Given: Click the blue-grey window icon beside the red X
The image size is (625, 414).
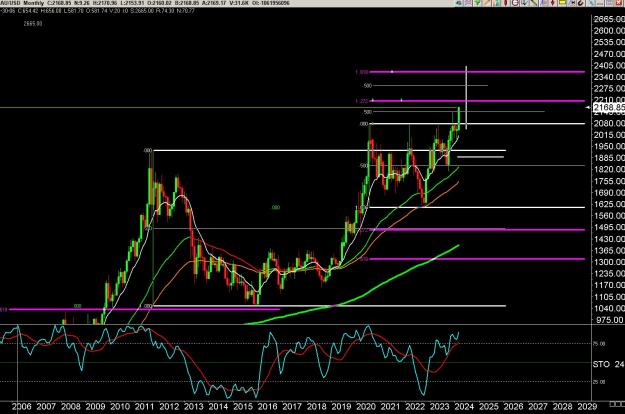Looking at the screenshot, I should (x=608, y=3).
